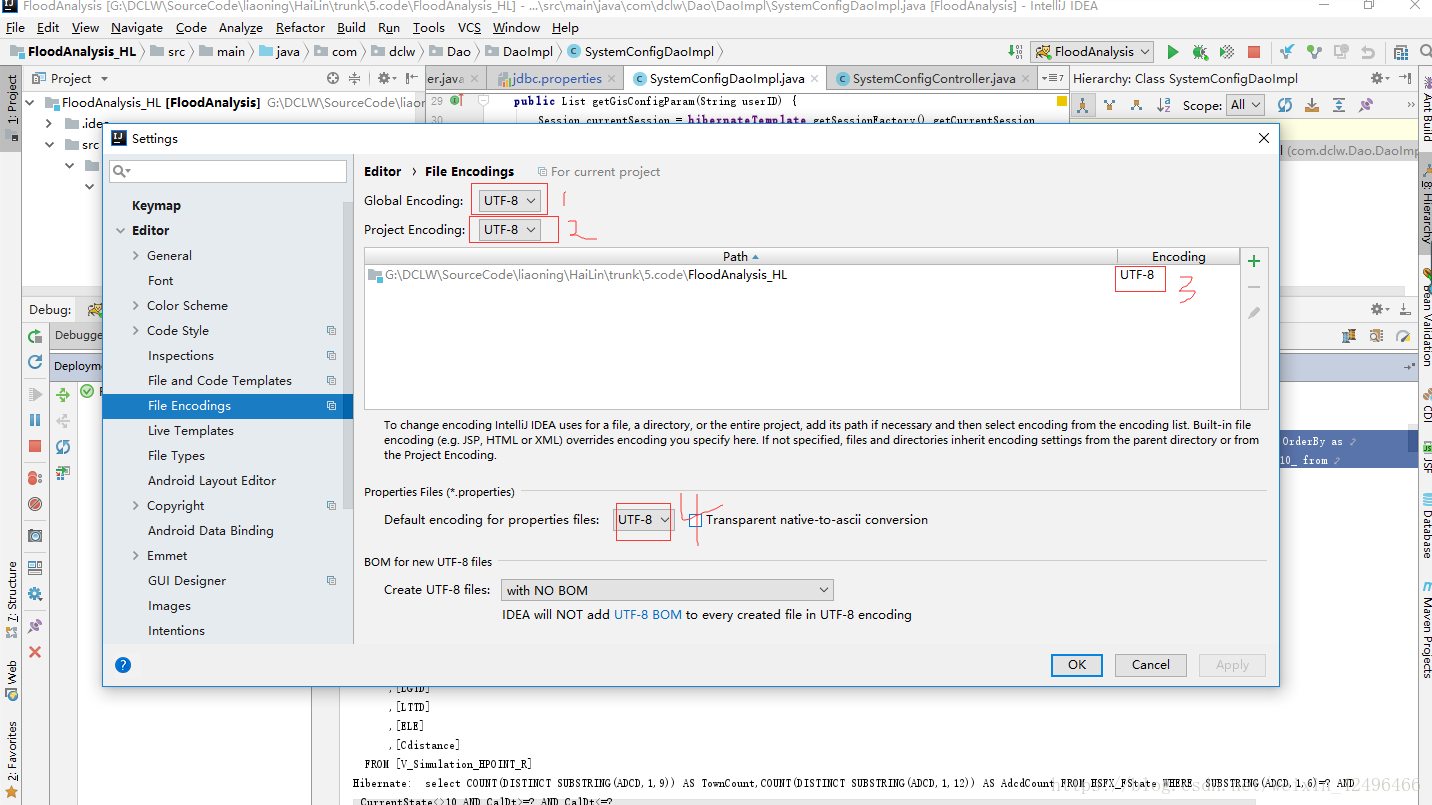The height and width of the screenshot is (805, 1432).
Task: Open the Navigate menu
Action: tap(137, 28)
